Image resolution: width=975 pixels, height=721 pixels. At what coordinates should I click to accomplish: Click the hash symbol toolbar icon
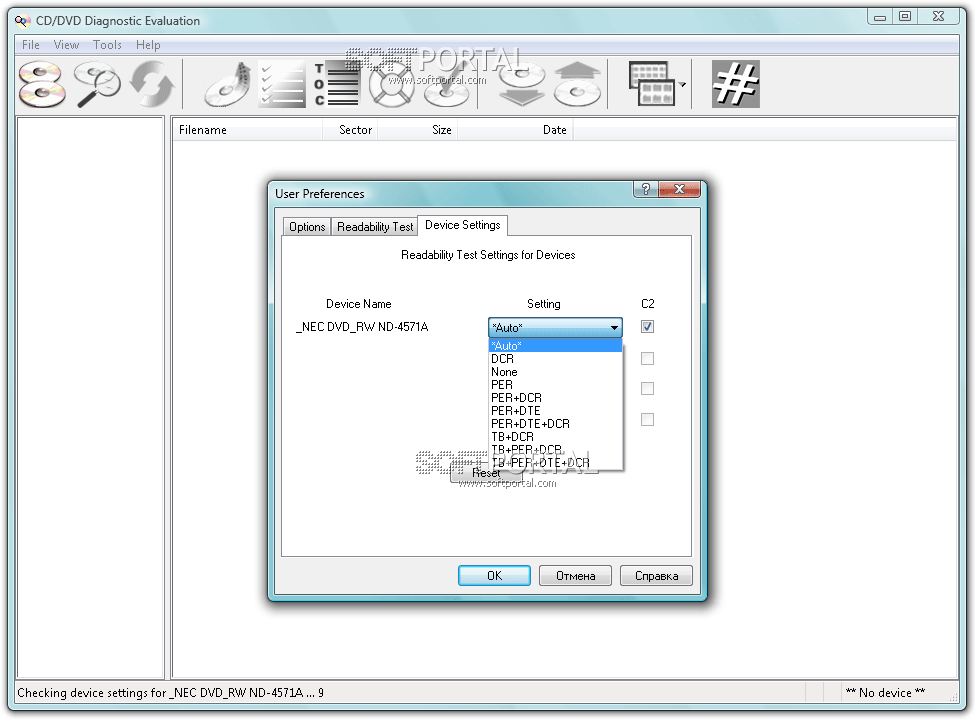click(x=735, y=84)
